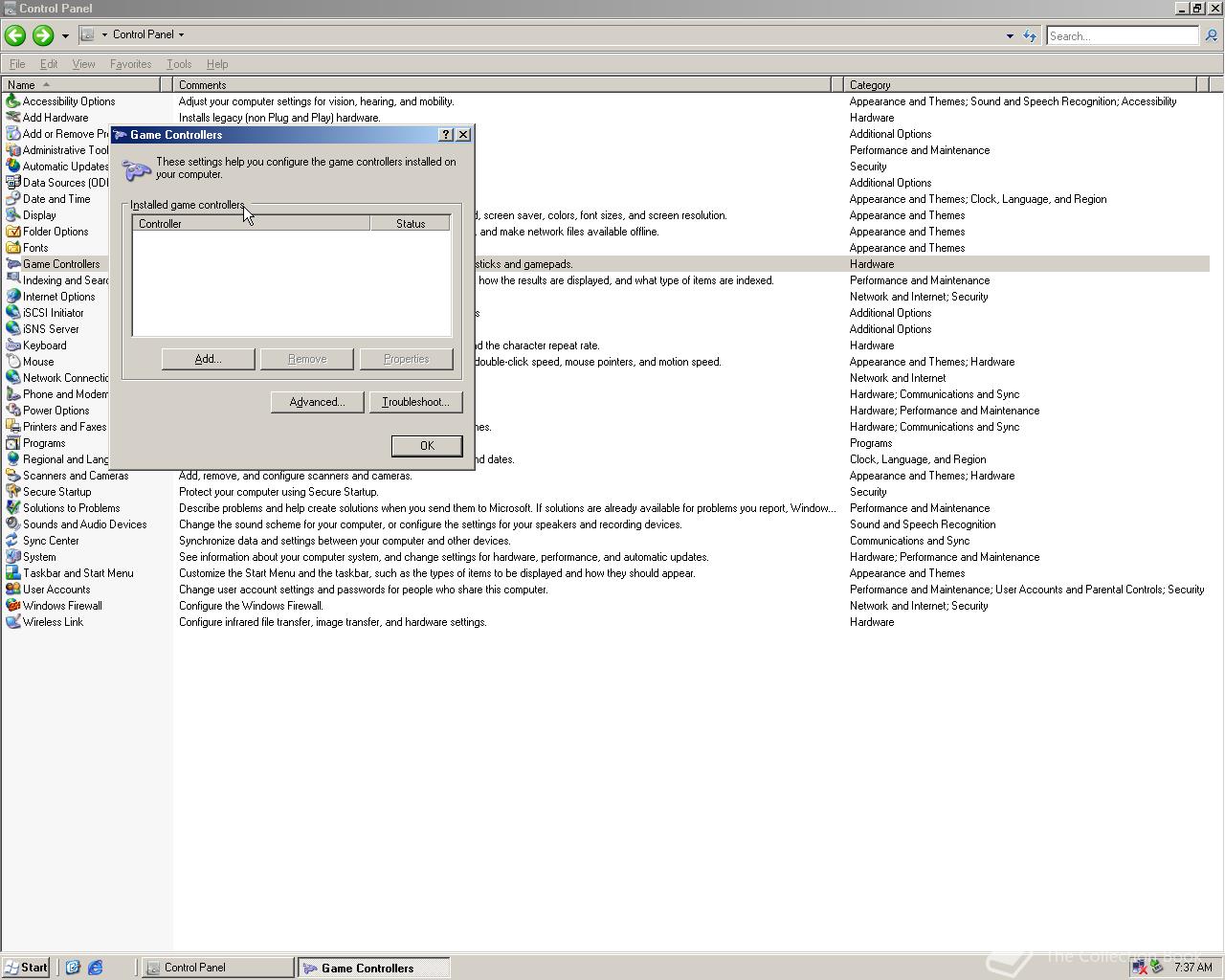
Task: Sort by the Name column header
Action: pos(80,85)
